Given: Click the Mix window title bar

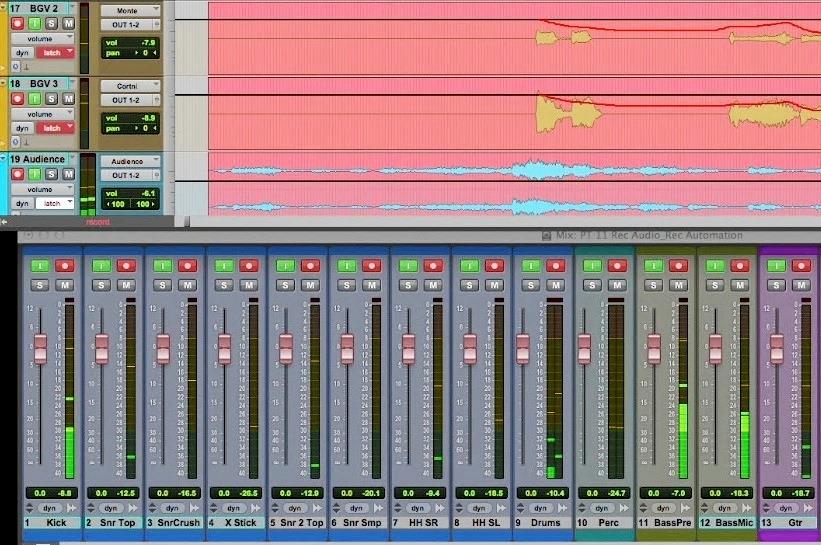Looking at the screenshot, I should (x=419, y=236).
